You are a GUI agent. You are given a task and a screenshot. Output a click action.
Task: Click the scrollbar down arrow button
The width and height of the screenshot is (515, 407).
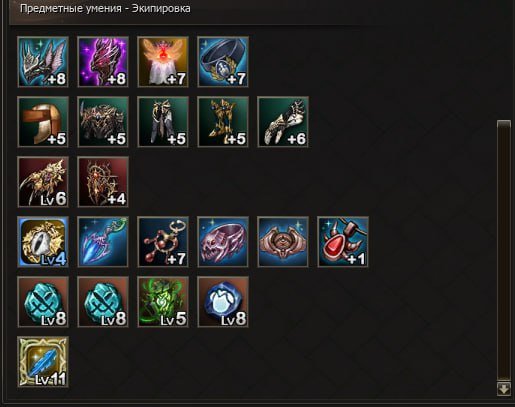[504, 389]
